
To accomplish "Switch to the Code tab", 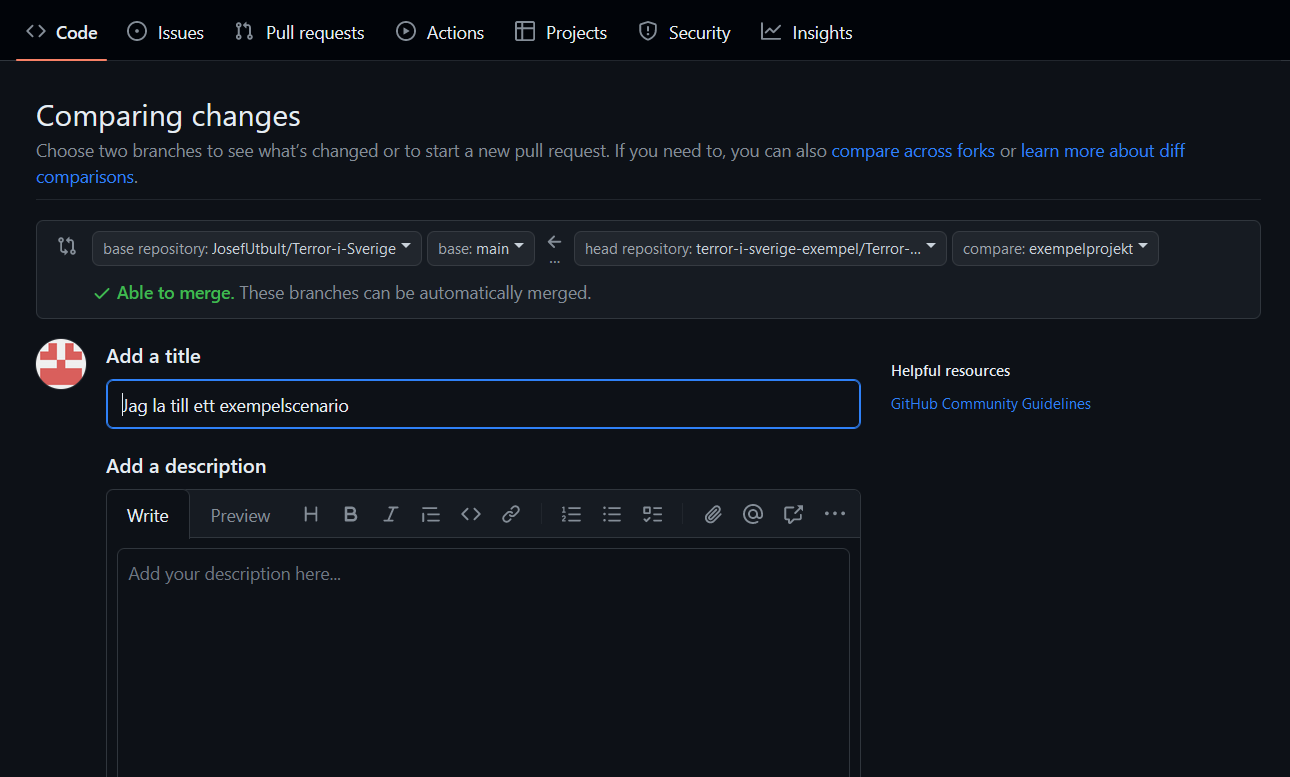I will (62, 32).
